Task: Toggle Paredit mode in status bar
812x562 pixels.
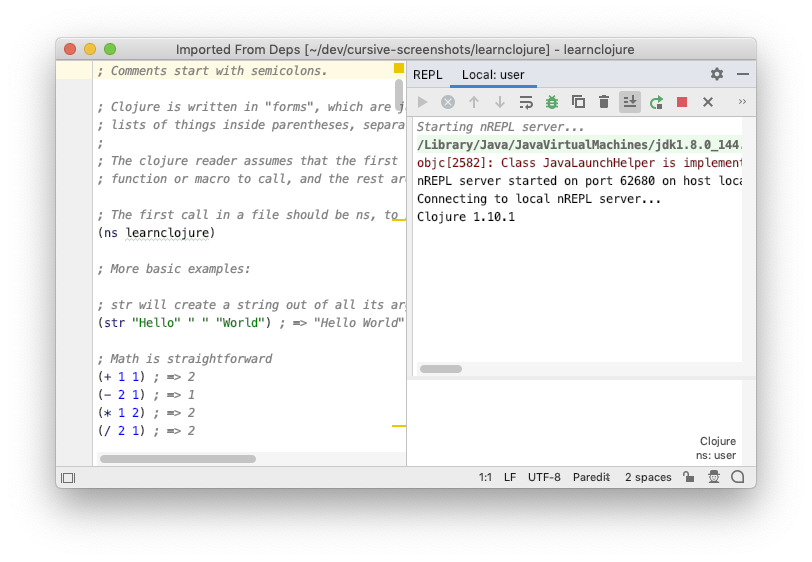Action: point(591,477)
